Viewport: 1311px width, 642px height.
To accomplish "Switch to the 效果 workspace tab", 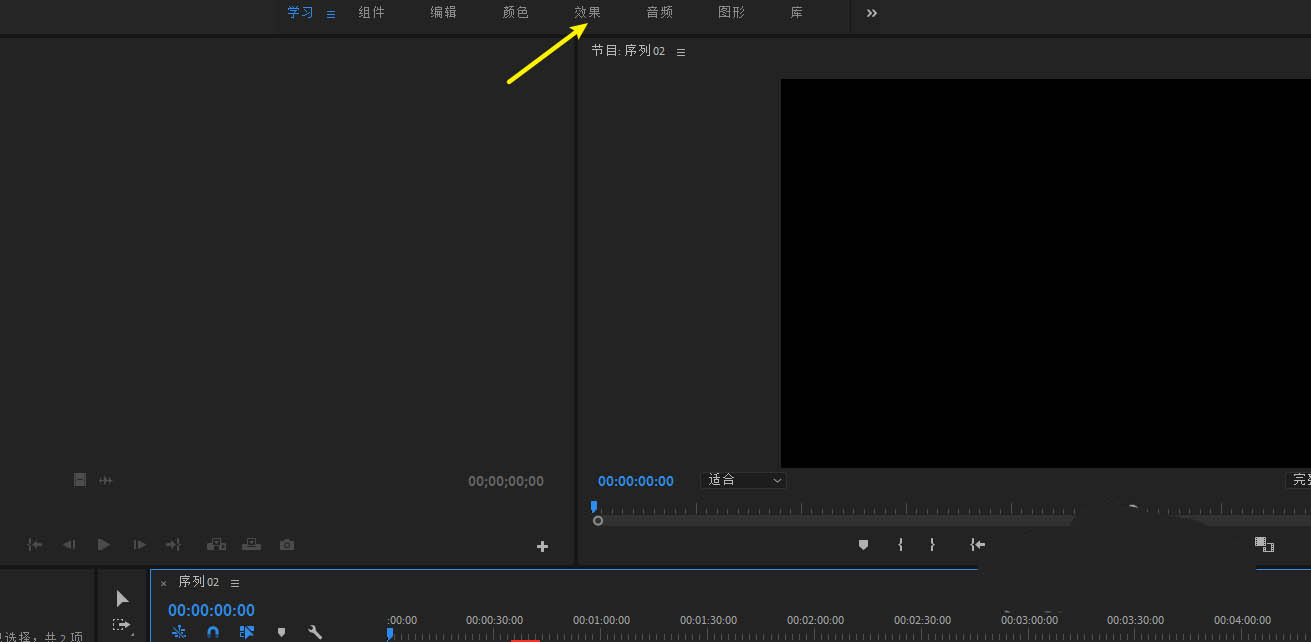I will point(588,13).
